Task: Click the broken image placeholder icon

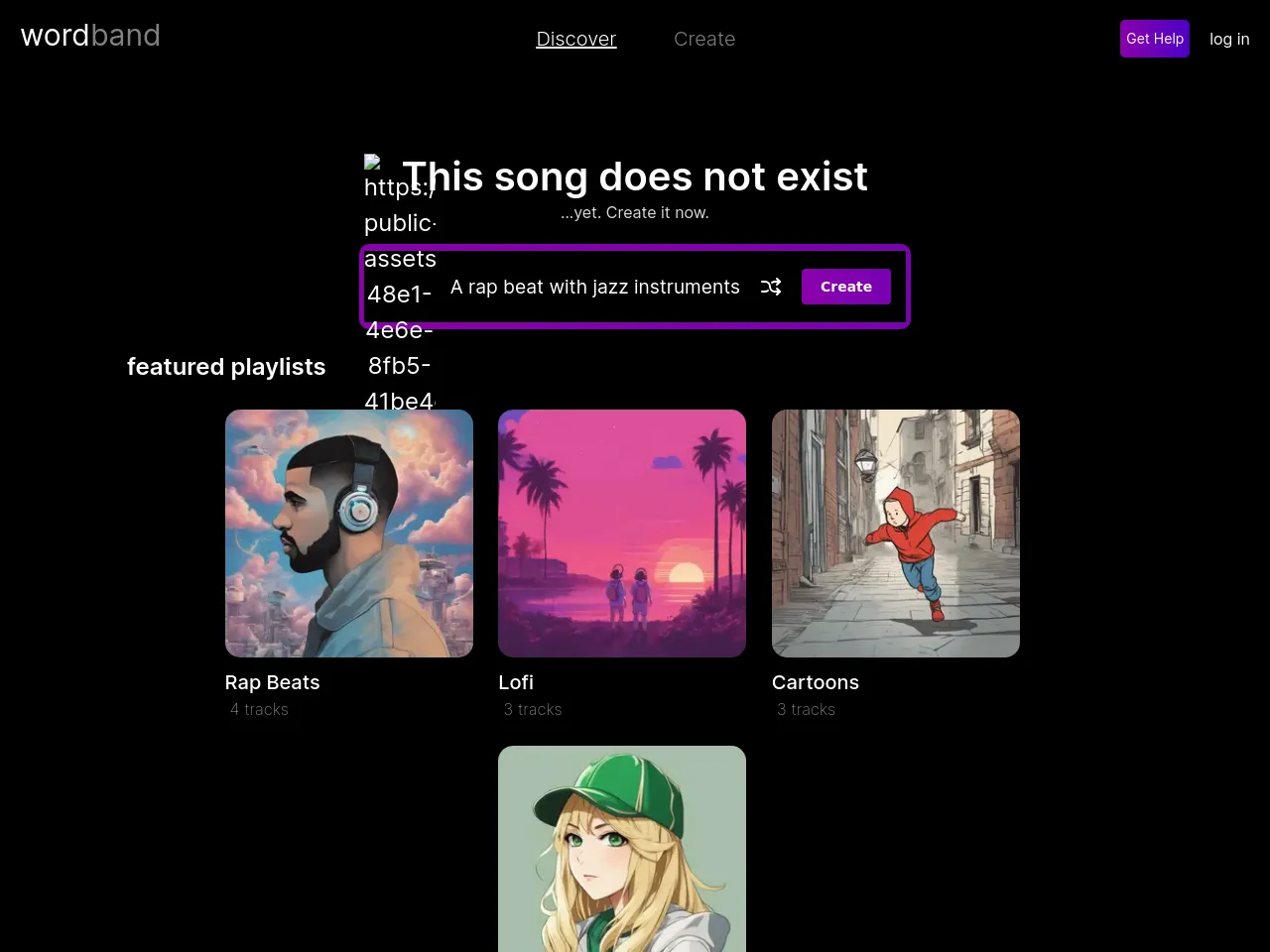Action: (x=373, y=163)
